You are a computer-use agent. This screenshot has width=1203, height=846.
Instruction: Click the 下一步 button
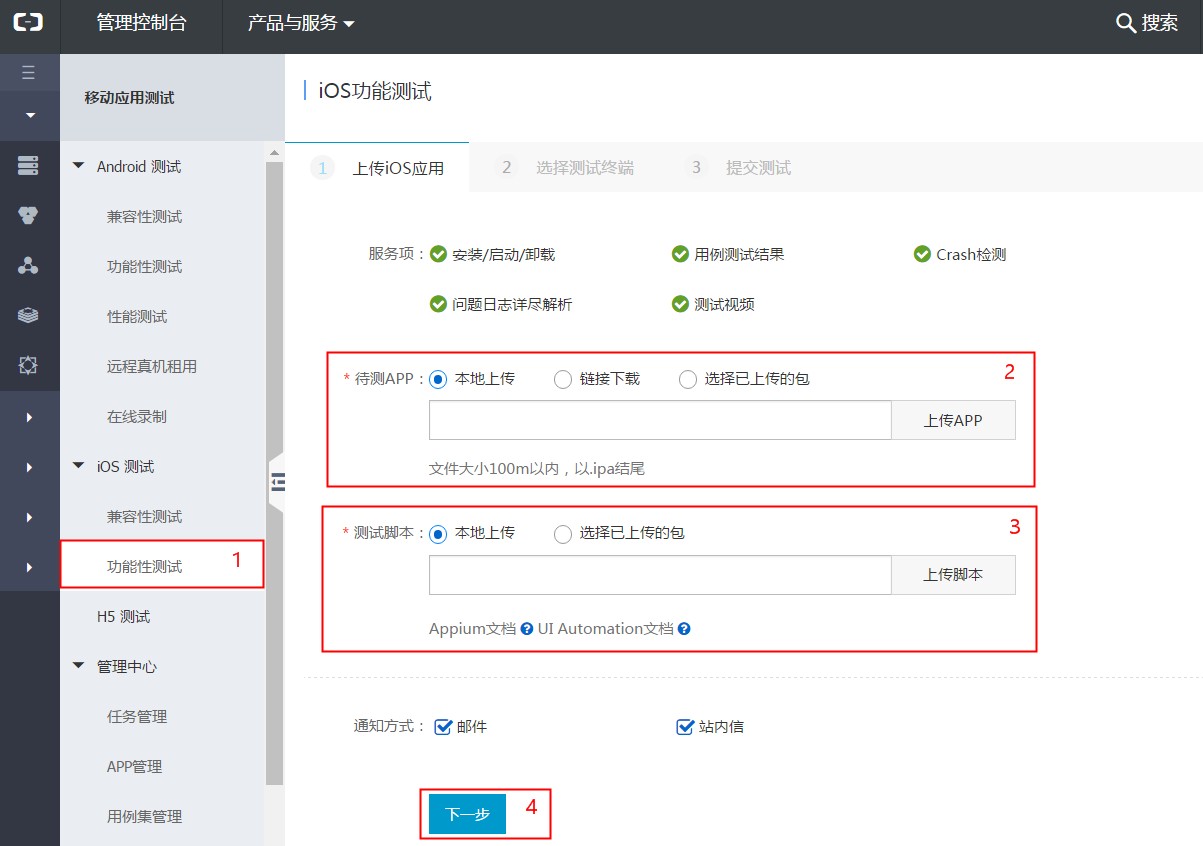tap(467, 814)
